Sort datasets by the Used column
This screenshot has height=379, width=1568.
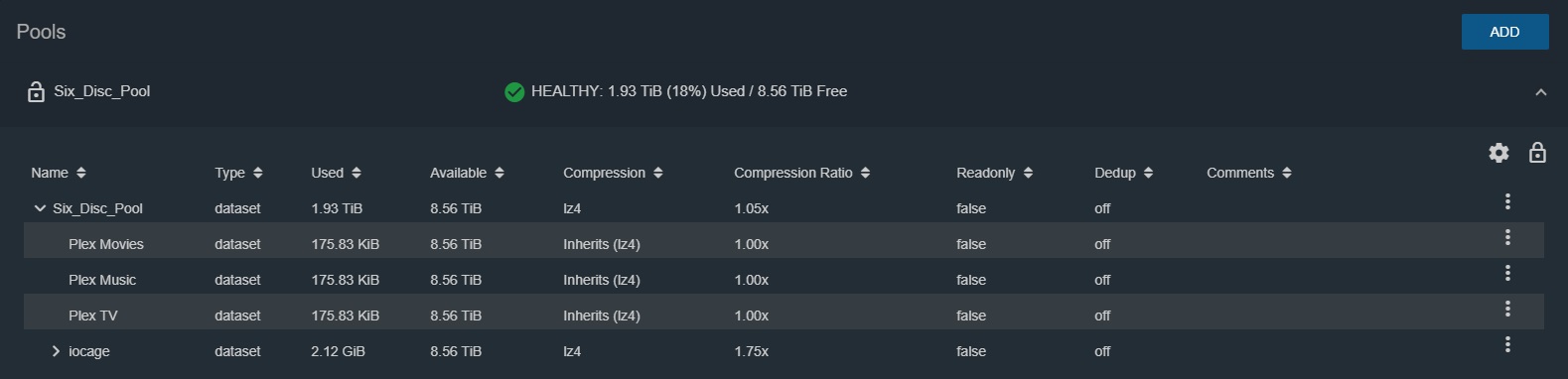tap(337, 173)
